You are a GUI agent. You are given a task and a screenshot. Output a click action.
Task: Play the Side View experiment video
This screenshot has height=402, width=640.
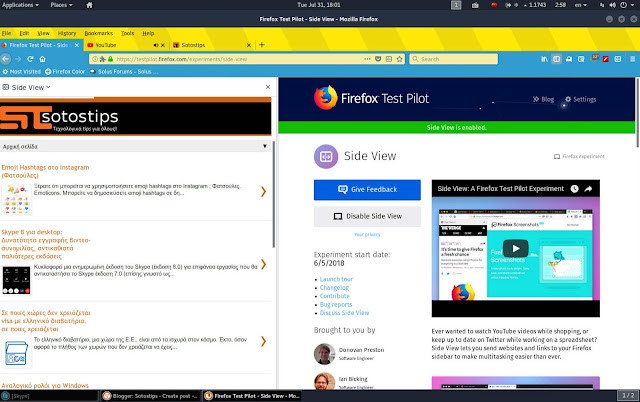point(516,248)
